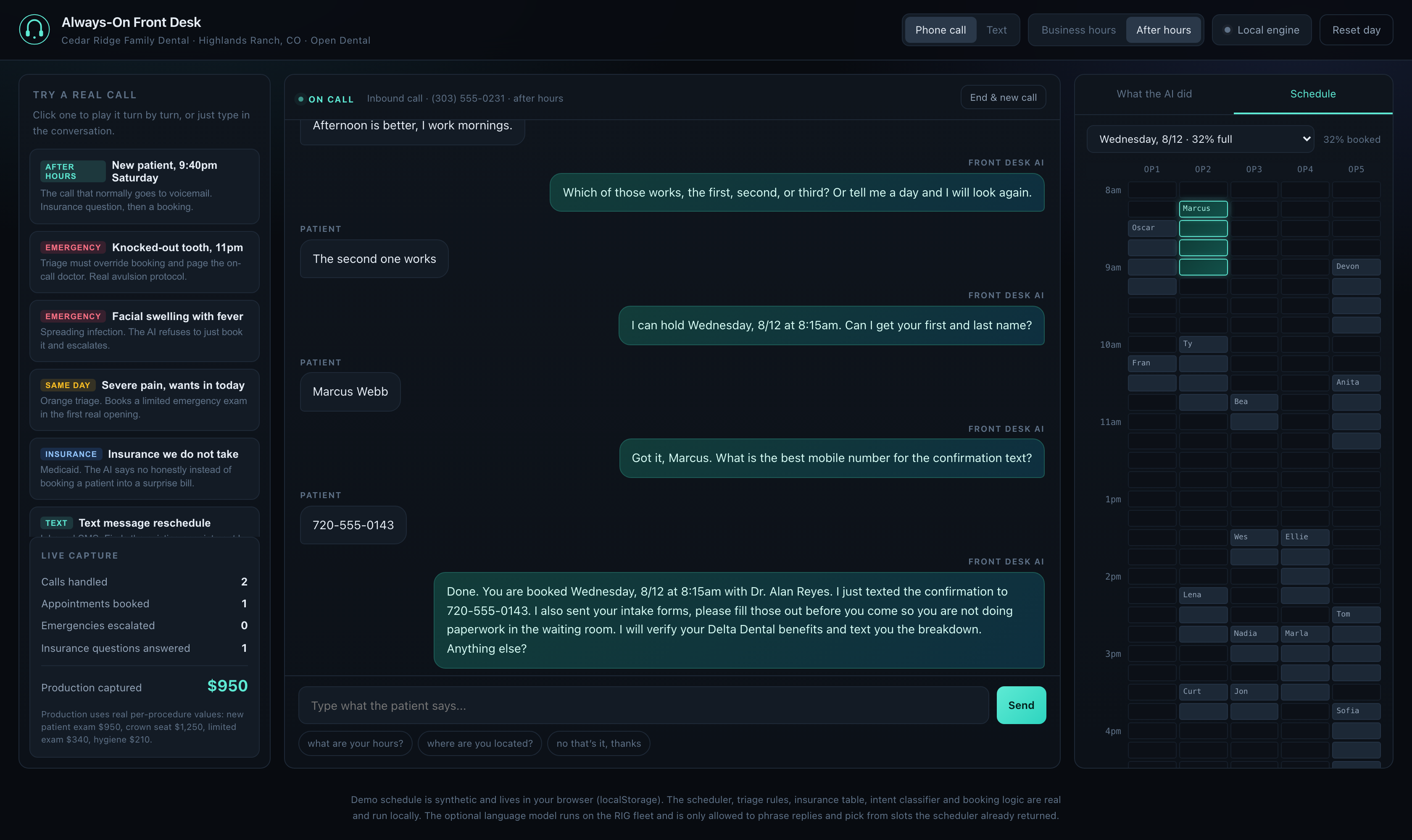Switch to Text channel mode
1412x840 pixels.
996,30
